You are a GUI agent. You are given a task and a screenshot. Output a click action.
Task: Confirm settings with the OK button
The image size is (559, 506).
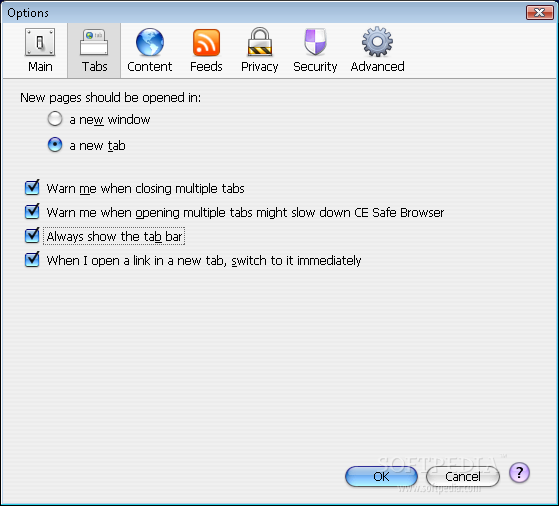(x=381, y=476)
